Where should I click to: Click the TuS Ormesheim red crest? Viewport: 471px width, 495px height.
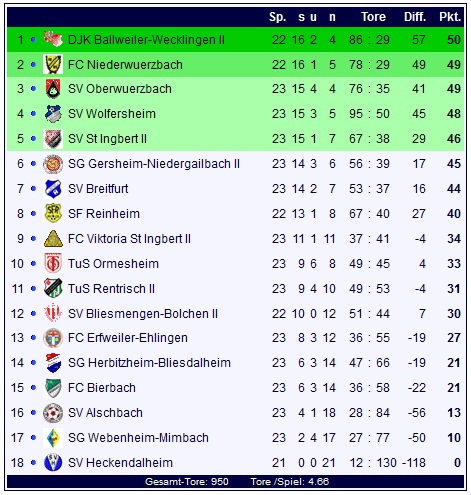[x=53, y=263]
